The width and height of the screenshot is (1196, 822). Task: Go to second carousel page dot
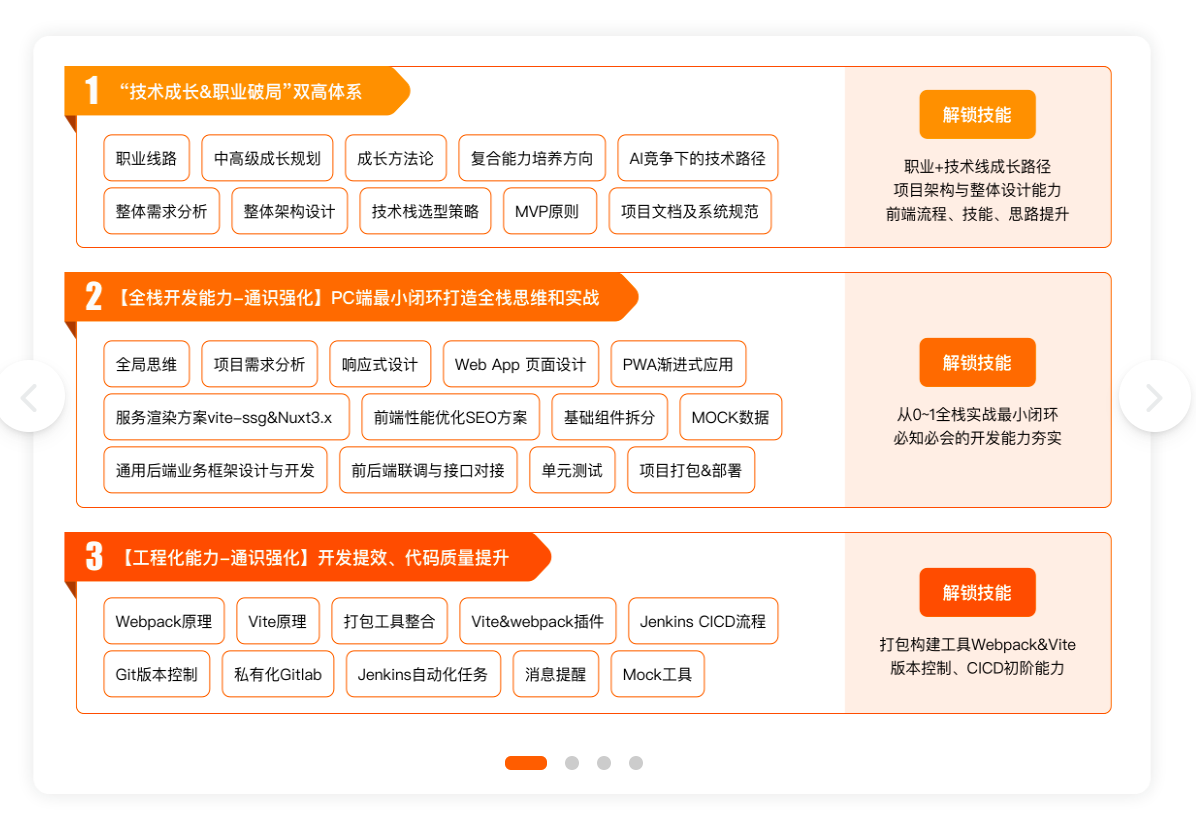pyautogui.click(x=572, y=763)
